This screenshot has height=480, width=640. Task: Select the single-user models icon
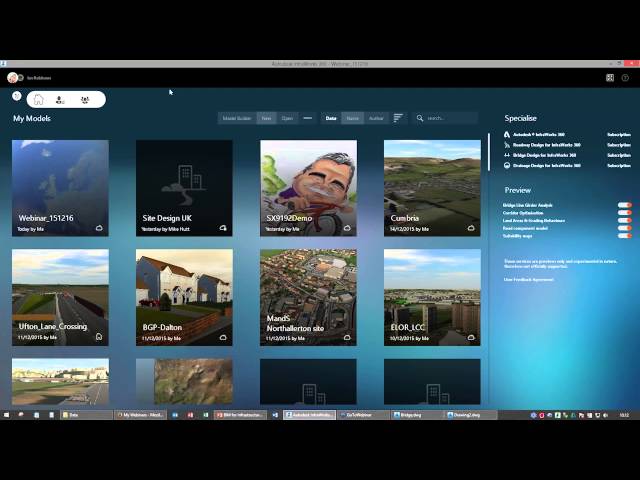pos(60,100)
